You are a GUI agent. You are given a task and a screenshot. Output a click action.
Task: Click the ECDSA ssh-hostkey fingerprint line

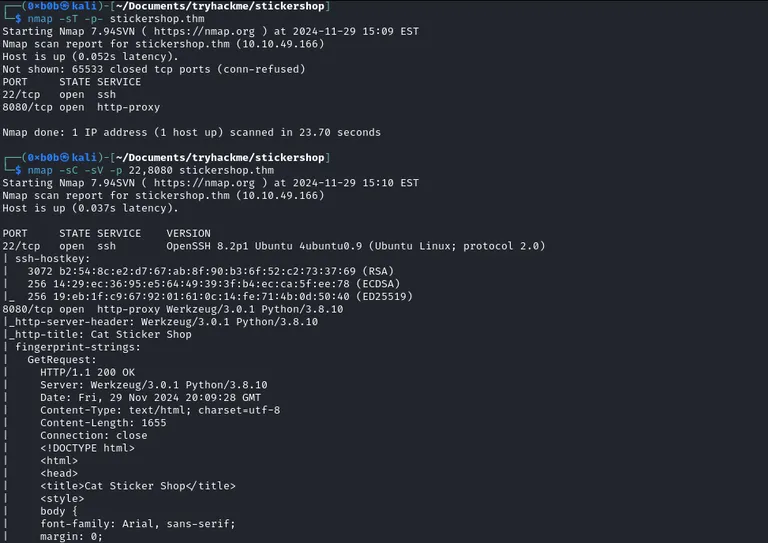[x=198, y=284]
